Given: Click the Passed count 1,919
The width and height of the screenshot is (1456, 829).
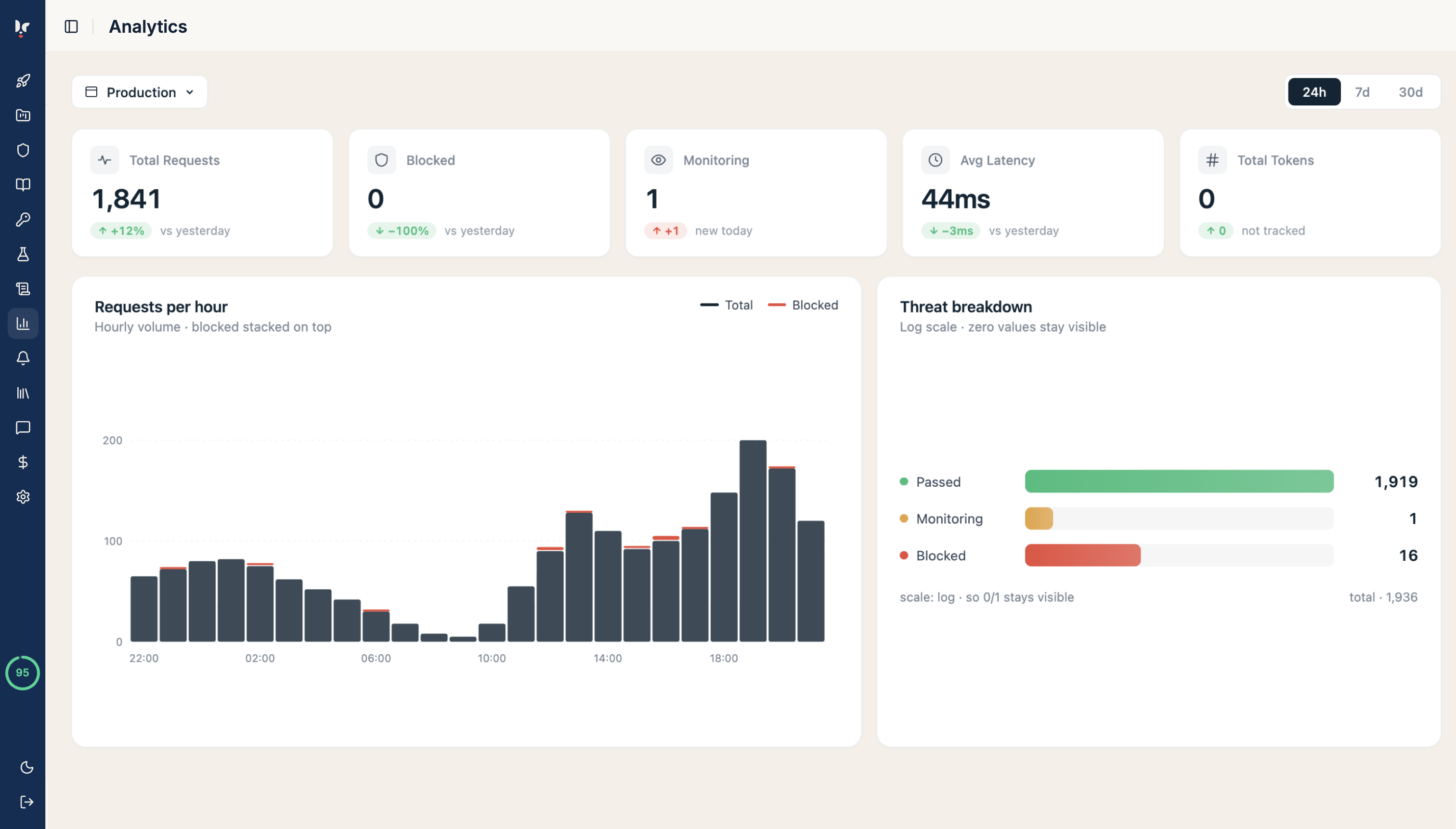Looking at the screenshot, I should pos(1396,482).
